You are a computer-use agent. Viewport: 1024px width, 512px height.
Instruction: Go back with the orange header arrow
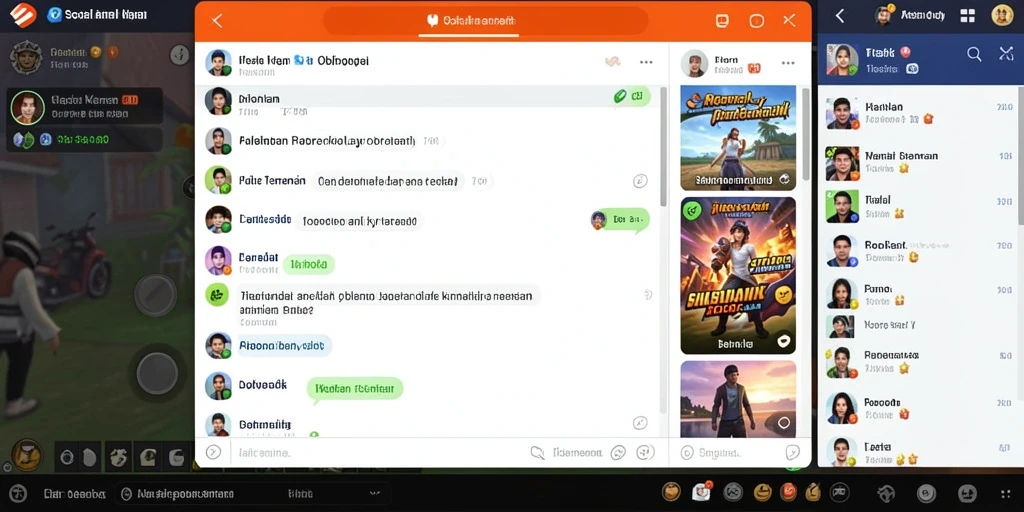coord(217,21)
